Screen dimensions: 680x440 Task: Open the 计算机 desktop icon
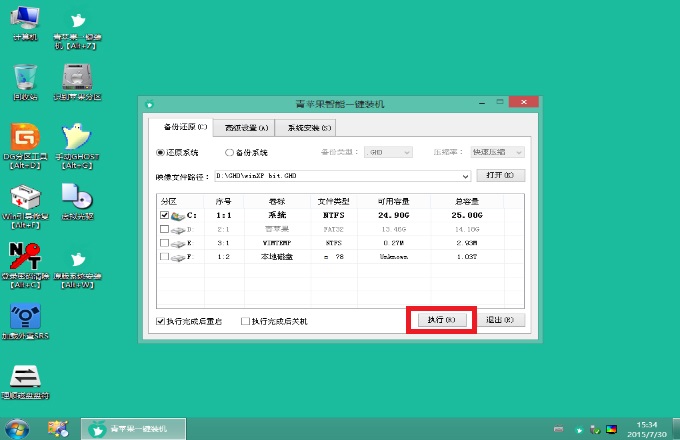(x=25, y=23)
